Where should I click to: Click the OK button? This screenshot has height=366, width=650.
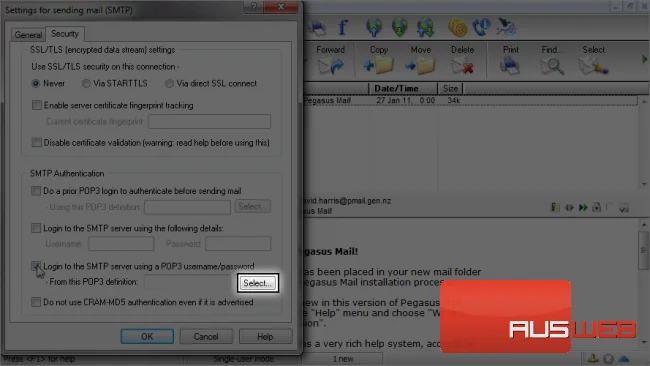click(147, 336)
